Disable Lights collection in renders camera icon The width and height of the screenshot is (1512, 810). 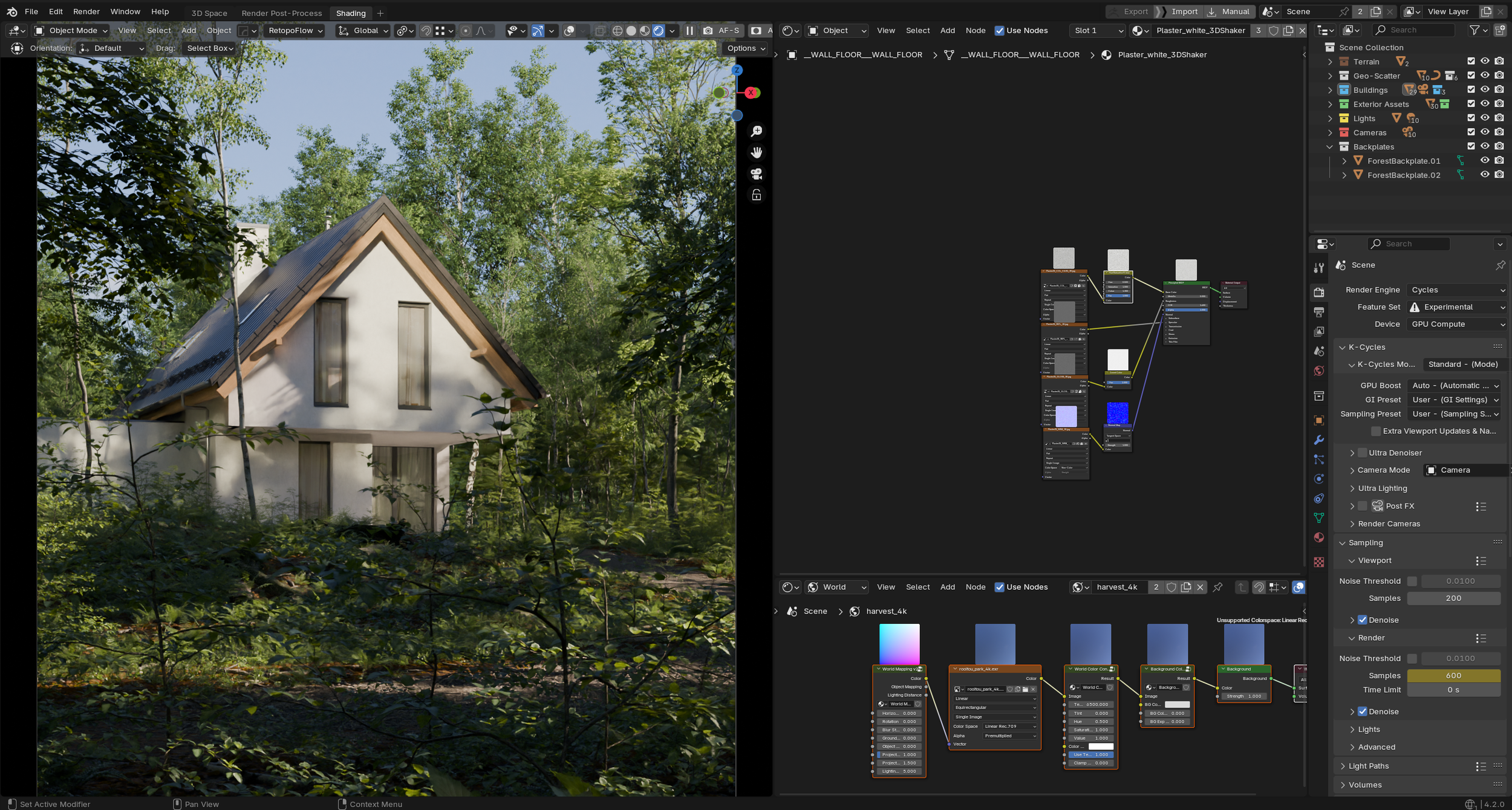(x=1499, y=118)
